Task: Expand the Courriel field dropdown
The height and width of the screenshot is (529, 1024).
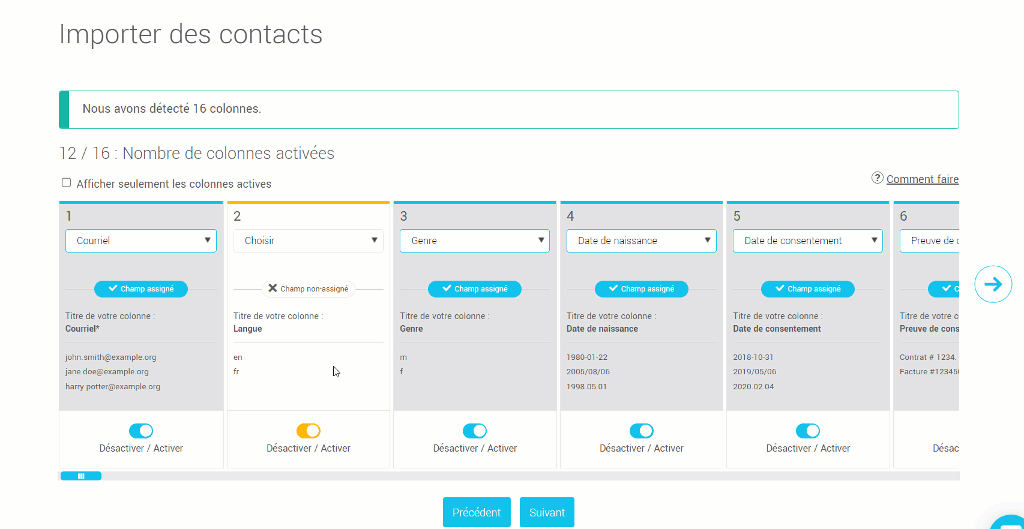Action: pyautogui.click(x=141, y=241)
